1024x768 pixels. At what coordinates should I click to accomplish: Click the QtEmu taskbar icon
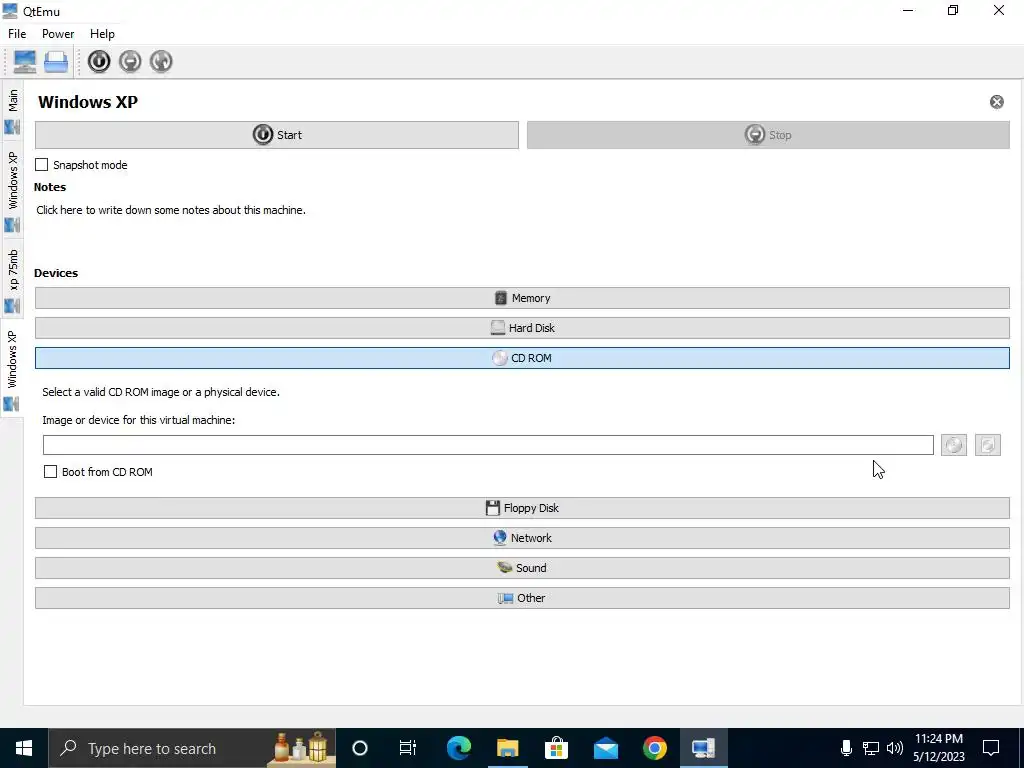coord(703,748)
